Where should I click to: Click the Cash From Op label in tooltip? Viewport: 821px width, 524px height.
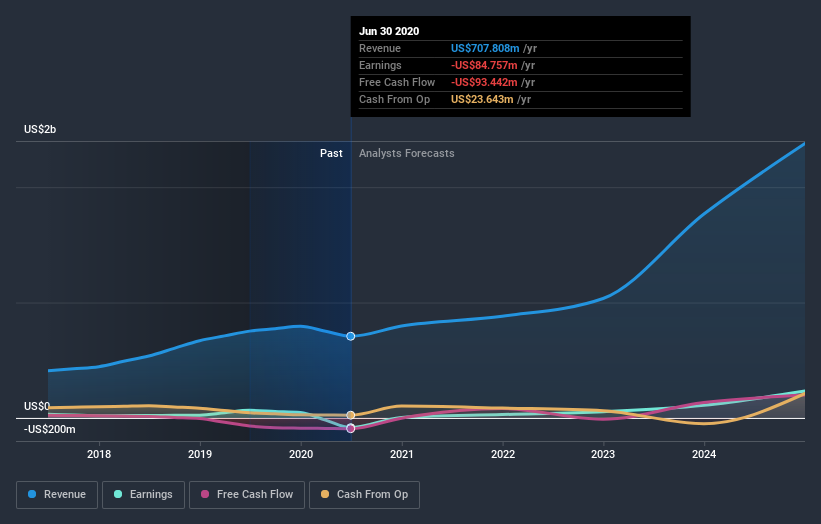(x=394, y=99)
